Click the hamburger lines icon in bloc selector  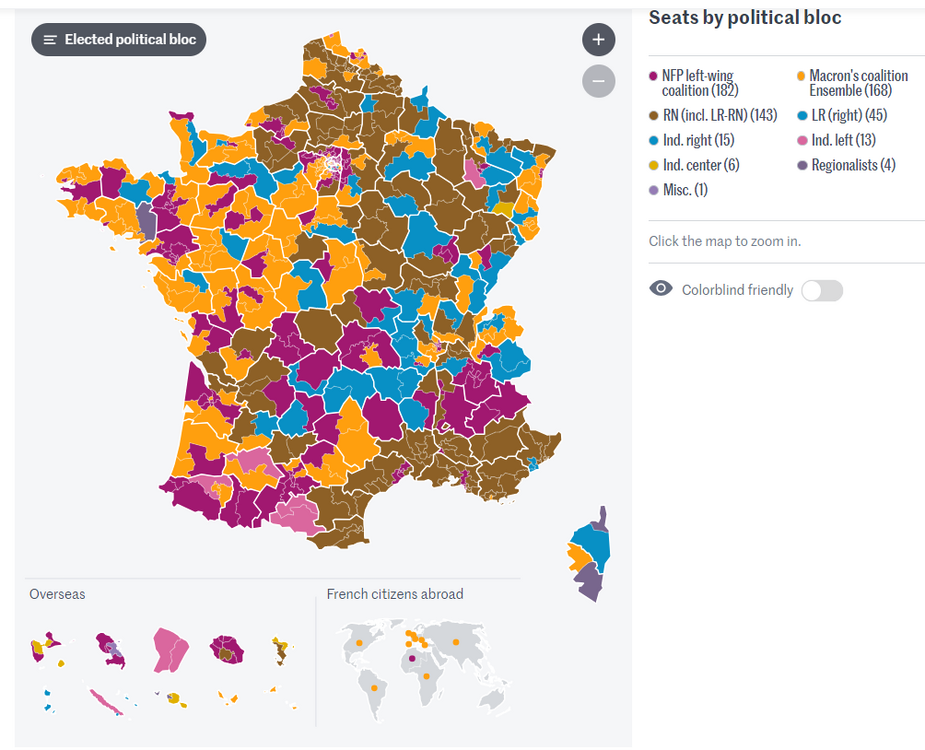click(x=50, y=40)
